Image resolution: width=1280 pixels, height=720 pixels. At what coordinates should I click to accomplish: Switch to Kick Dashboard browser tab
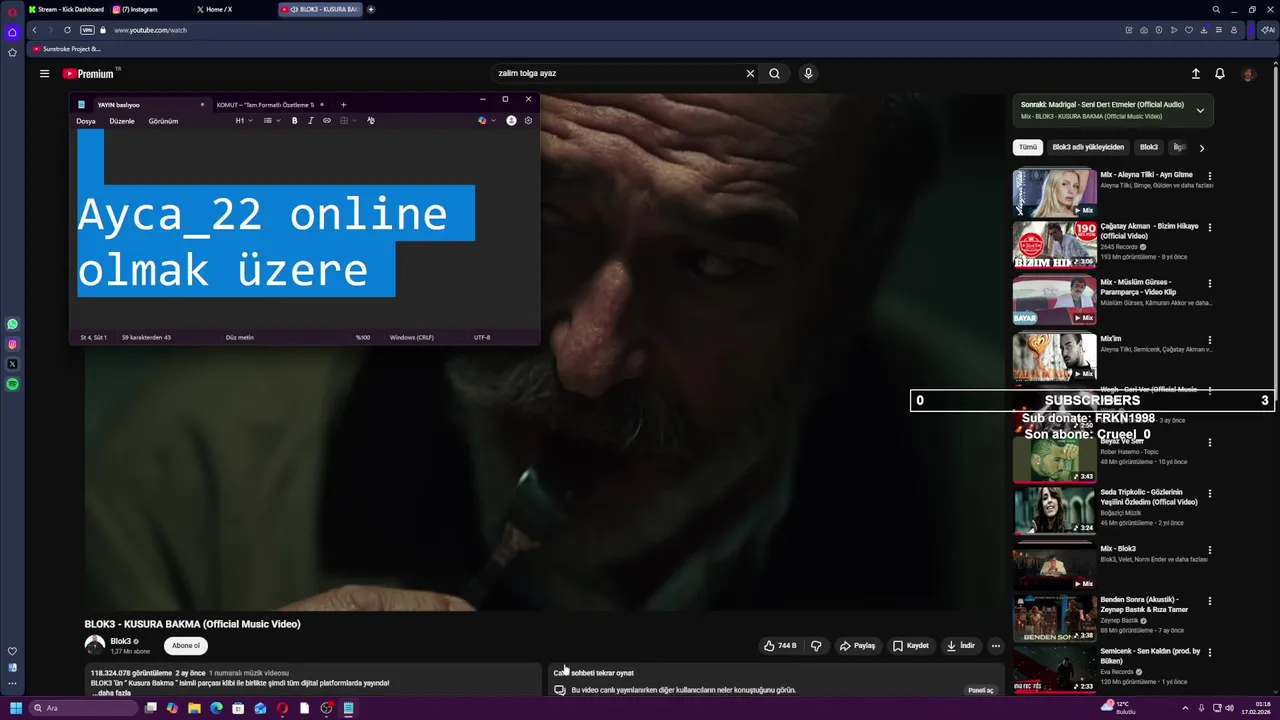click(x=67, y=9)
